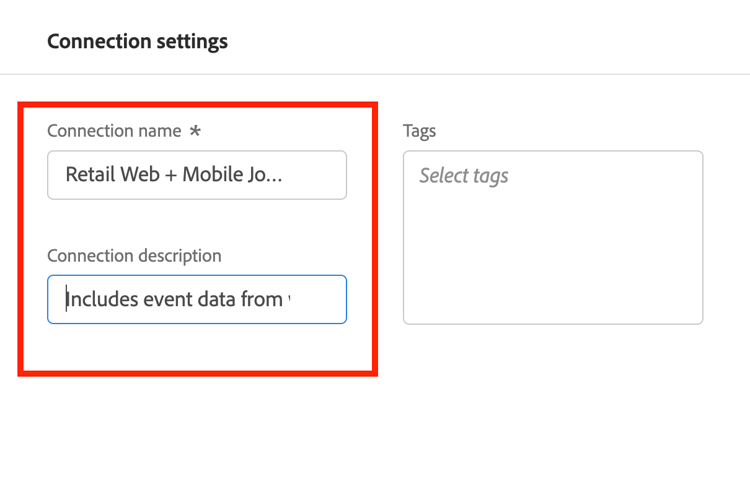Click the Connection description label
The image size is (750, 485).
coord(134,256)
